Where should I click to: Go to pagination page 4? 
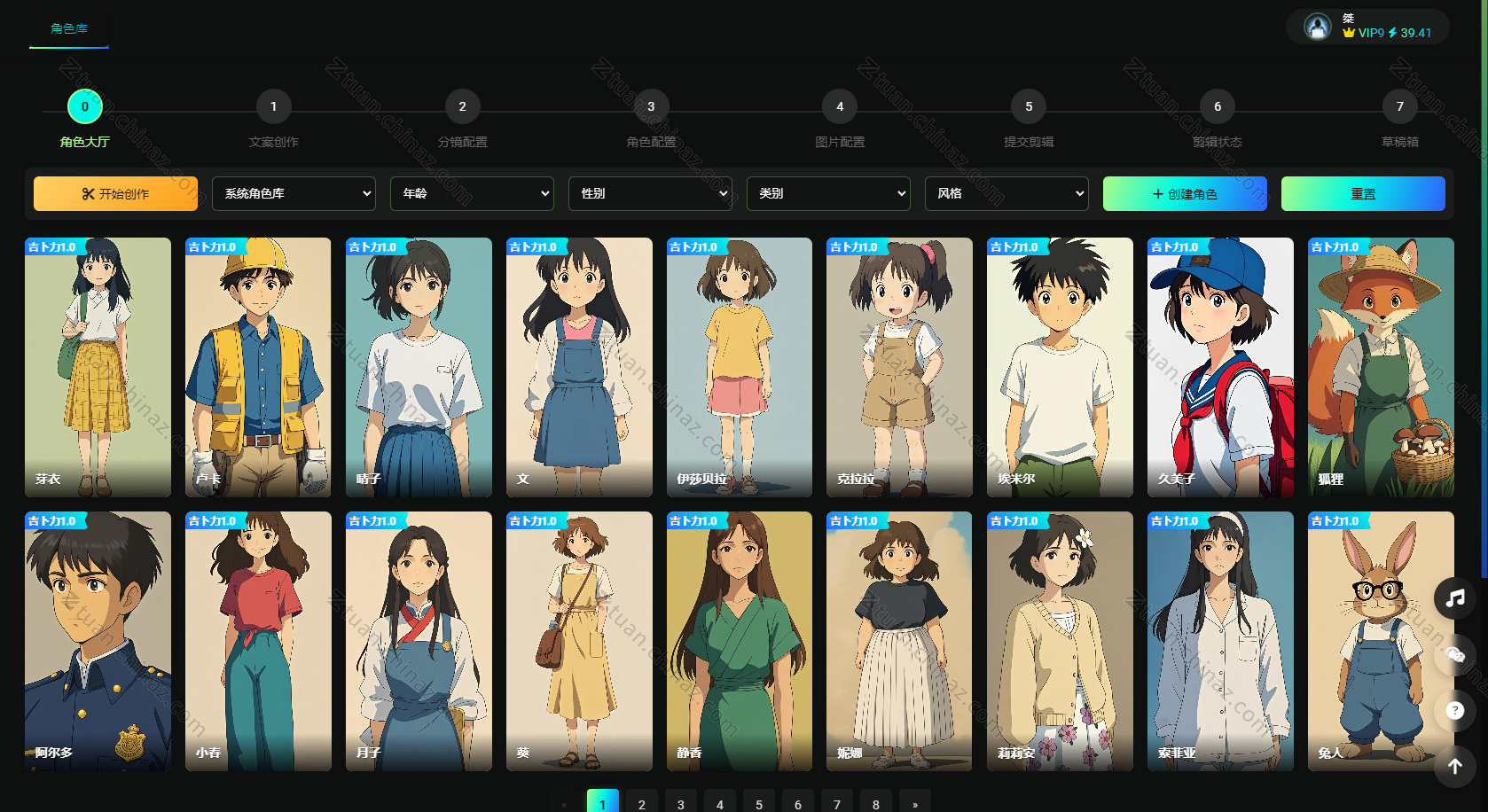(720, 802)
